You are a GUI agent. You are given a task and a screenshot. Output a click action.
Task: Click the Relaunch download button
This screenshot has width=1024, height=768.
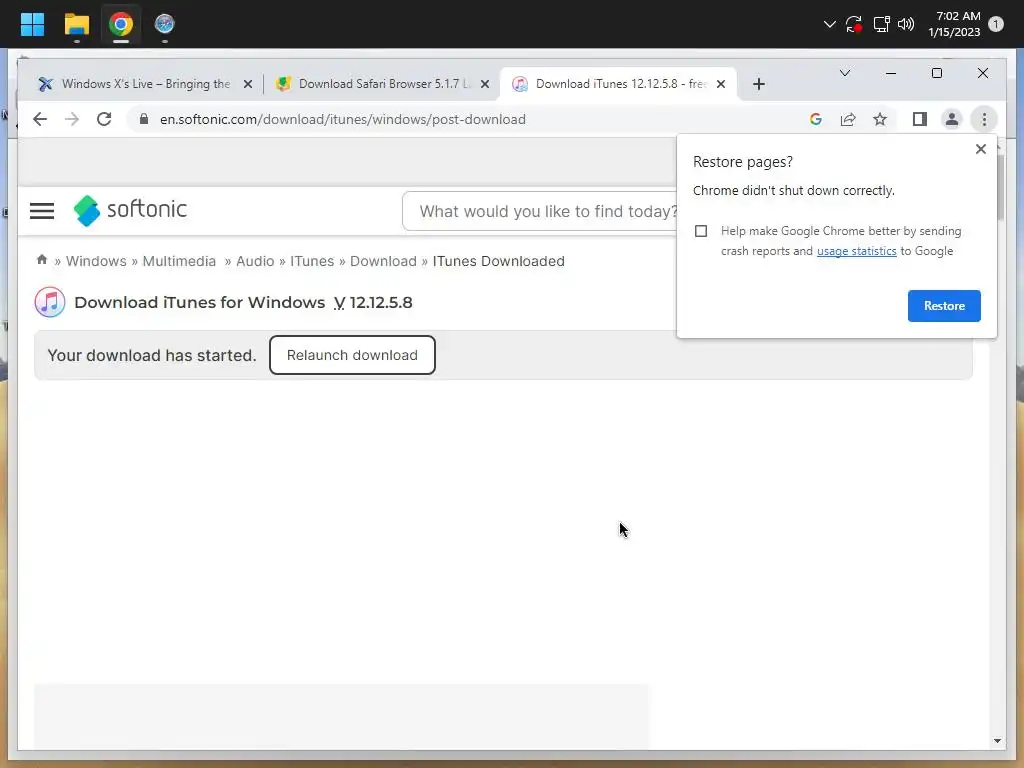(x=352, y=355)
